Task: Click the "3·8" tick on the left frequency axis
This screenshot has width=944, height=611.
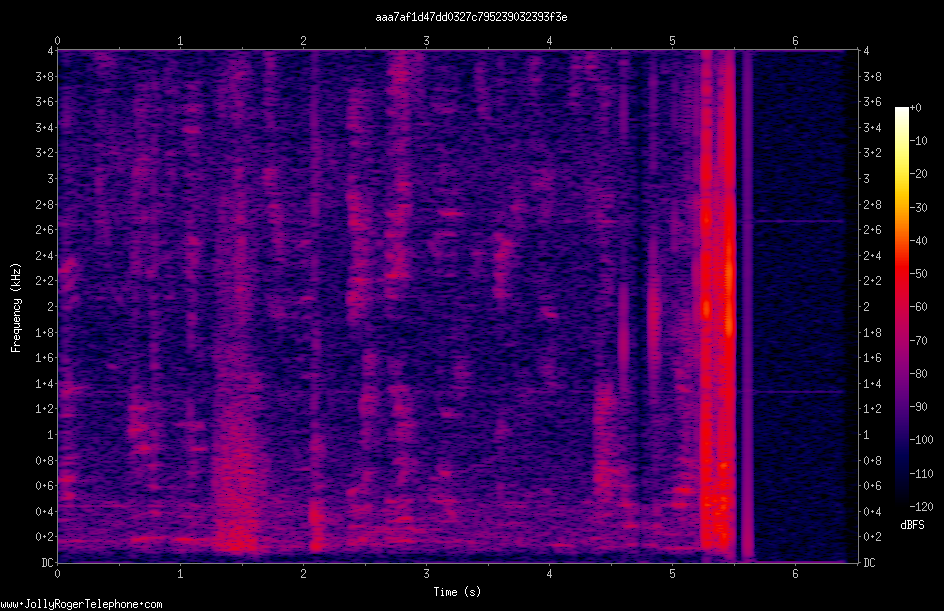Action: coord(44,76)
